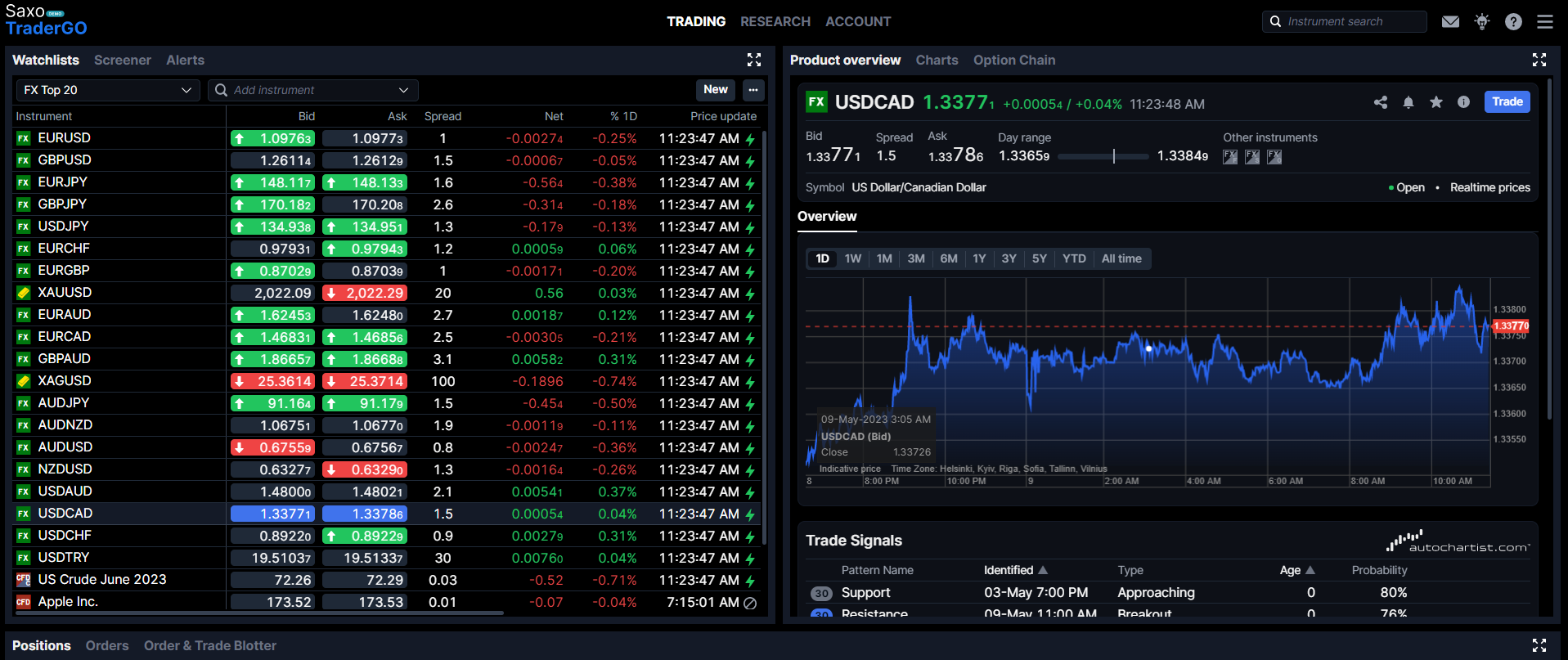This screenshot has width=1568, height=660.
Task: Click the second Other instruments icon
Action: 1252,157
